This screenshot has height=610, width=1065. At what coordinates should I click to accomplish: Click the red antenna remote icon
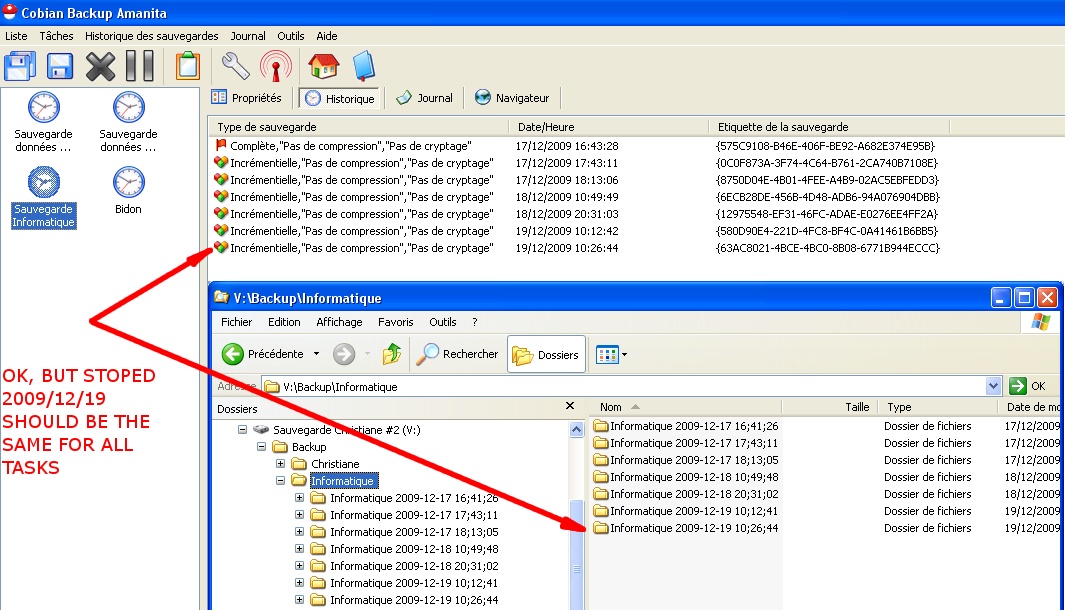(276, 67)
